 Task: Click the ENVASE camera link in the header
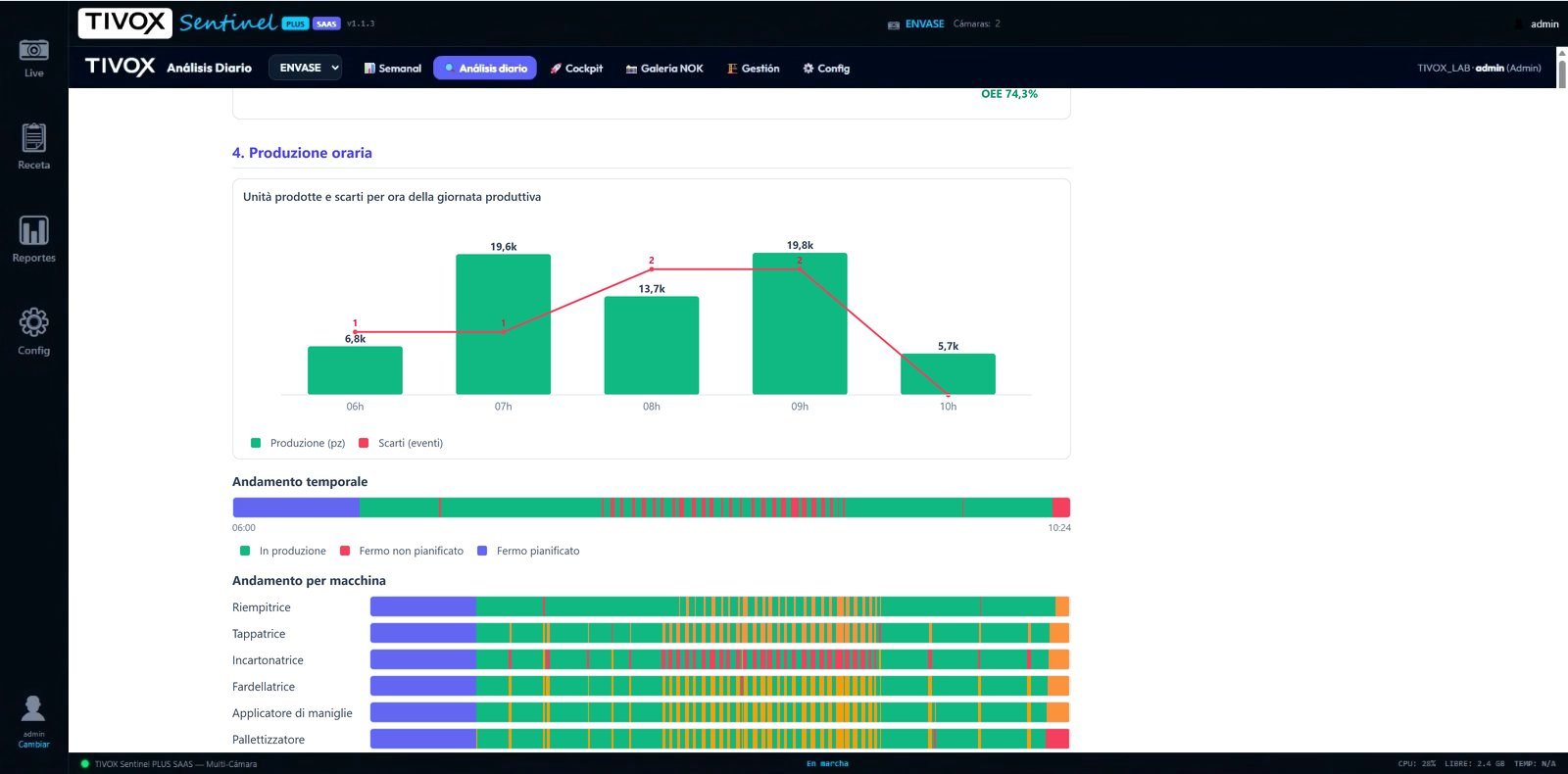[924, 24]
